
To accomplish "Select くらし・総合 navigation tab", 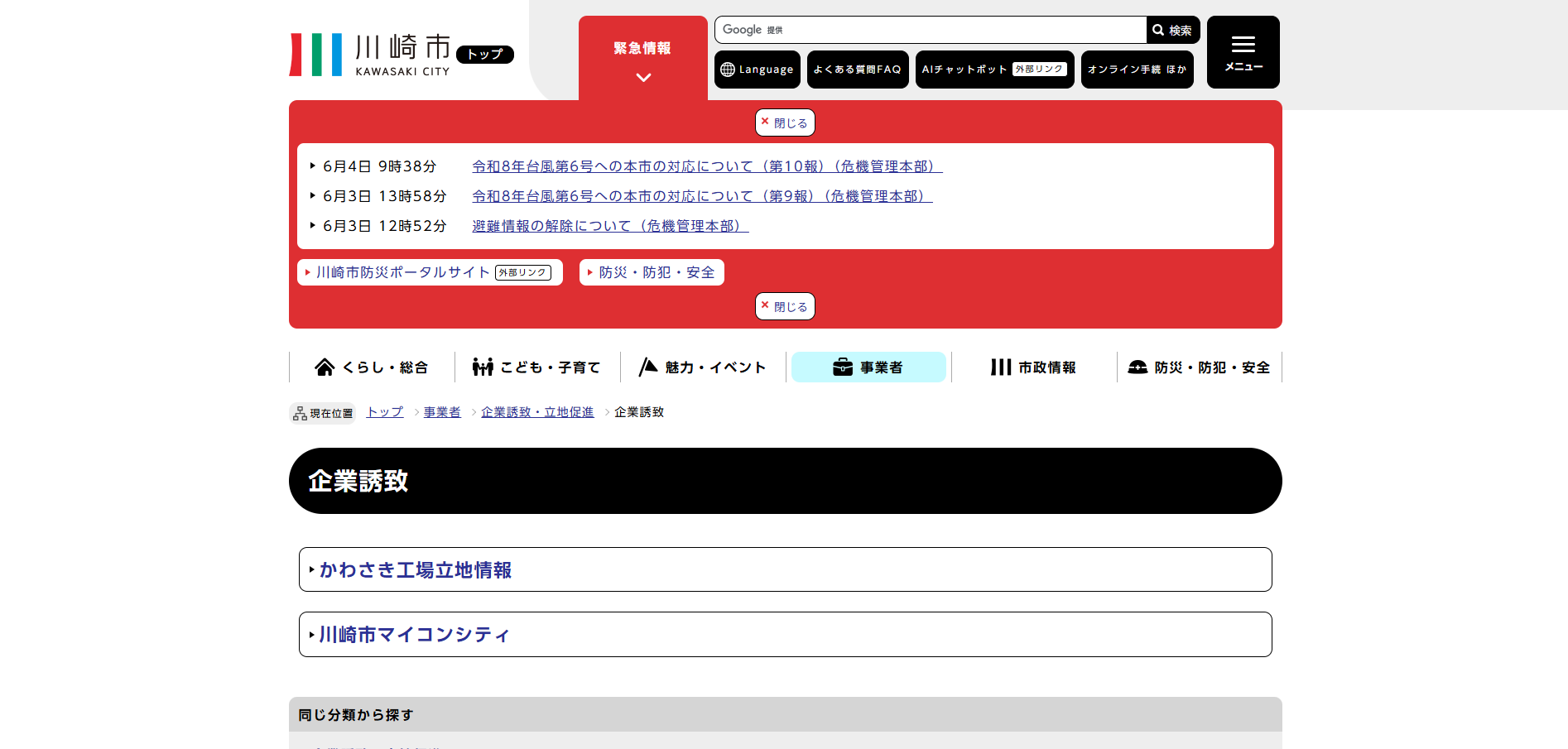I will [x=372, y=367].
